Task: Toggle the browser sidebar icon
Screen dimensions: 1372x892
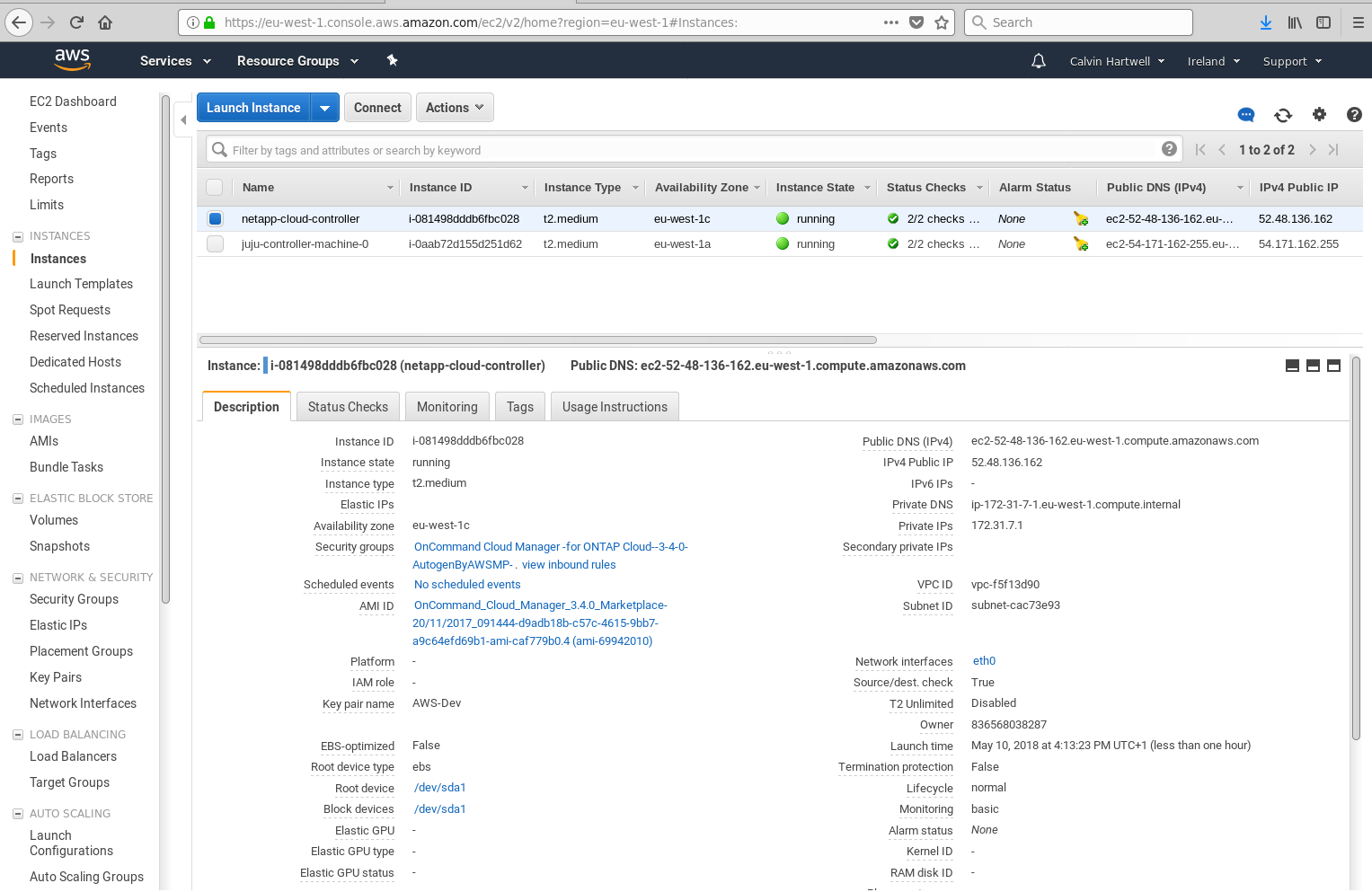Action: pos(1323,22)
